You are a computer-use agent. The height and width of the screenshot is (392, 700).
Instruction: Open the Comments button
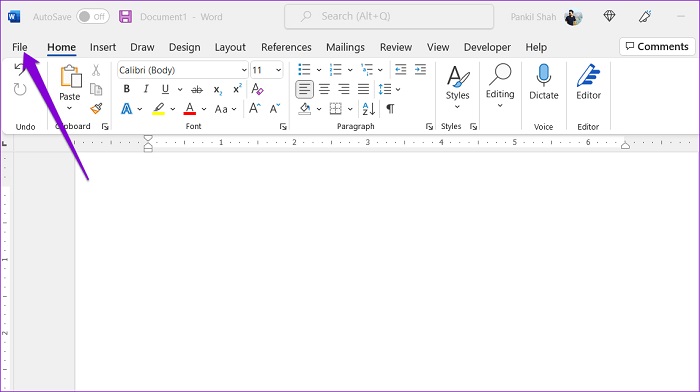point(657,46)
